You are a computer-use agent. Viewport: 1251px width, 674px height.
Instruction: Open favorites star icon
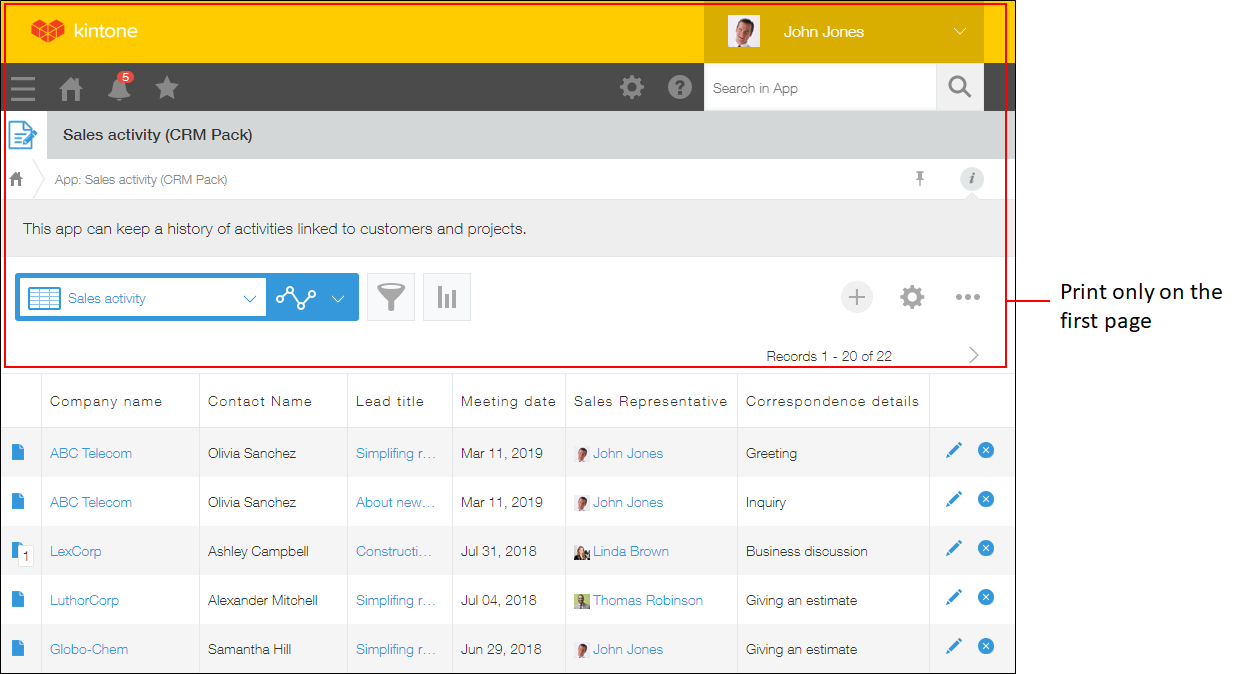[167, 88]
